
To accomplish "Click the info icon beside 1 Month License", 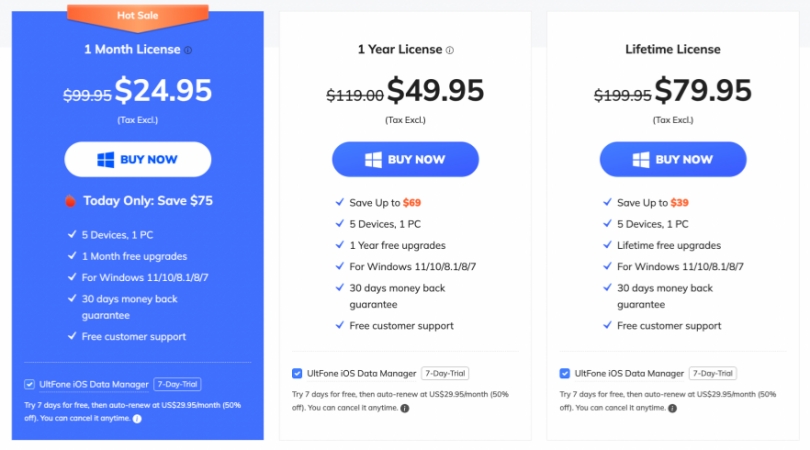I will click(x=188, y=50).
